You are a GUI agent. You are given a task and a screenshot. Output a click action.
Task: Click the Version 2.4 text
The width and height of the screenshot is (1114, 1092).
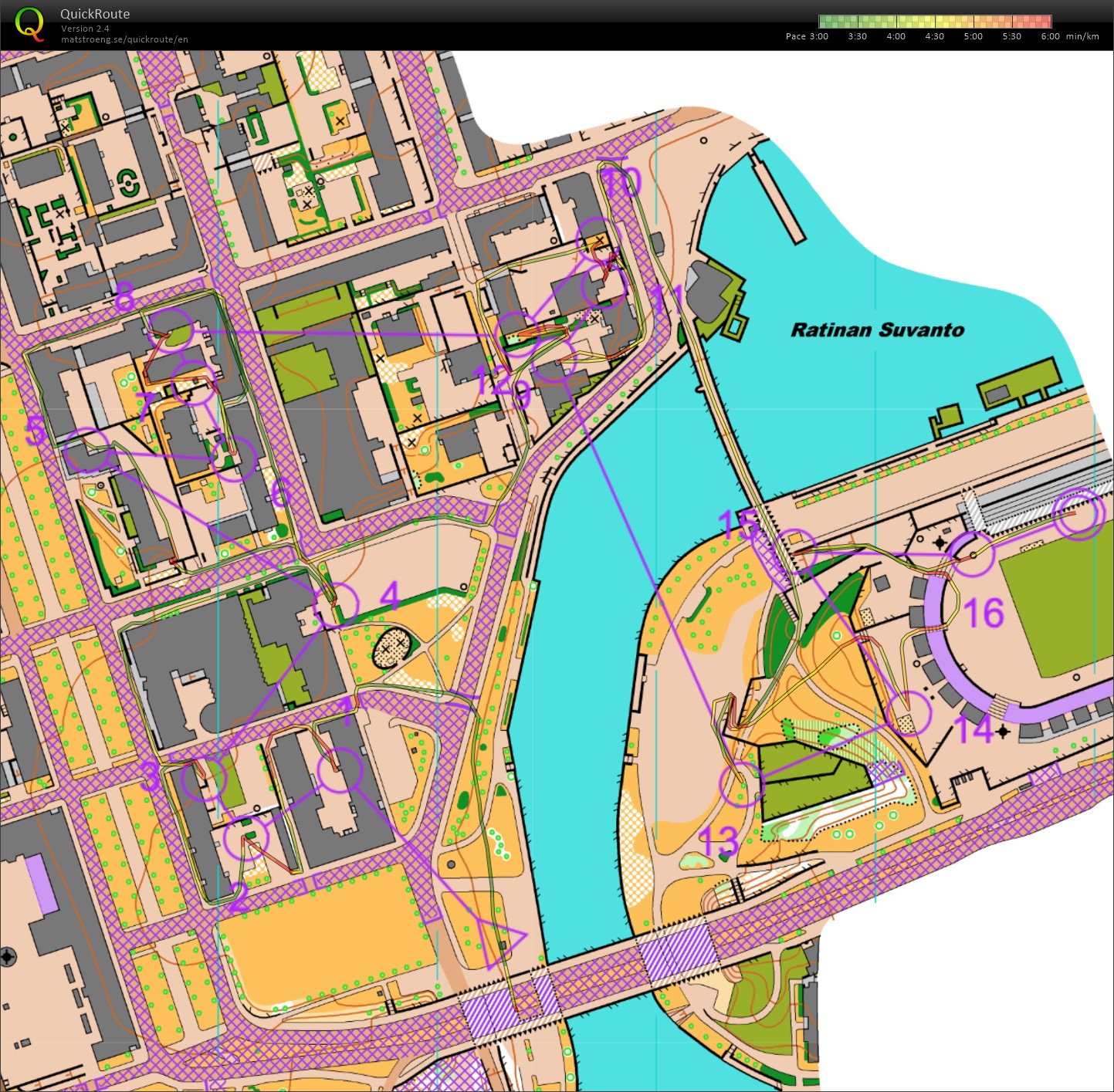(85, 29)
